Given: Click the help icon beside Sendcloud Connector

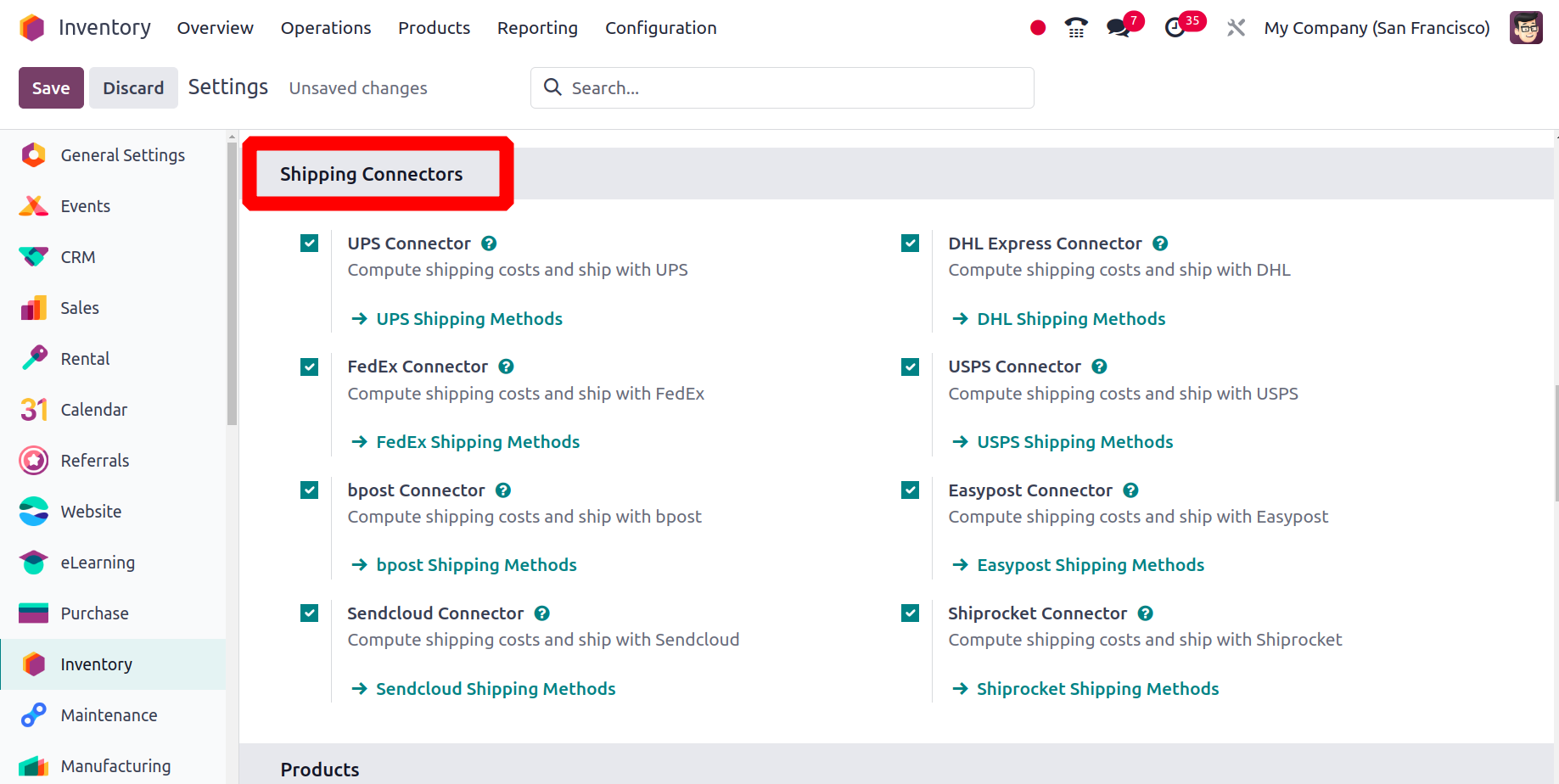Looking at the screenshot, I should coord(542,613).
